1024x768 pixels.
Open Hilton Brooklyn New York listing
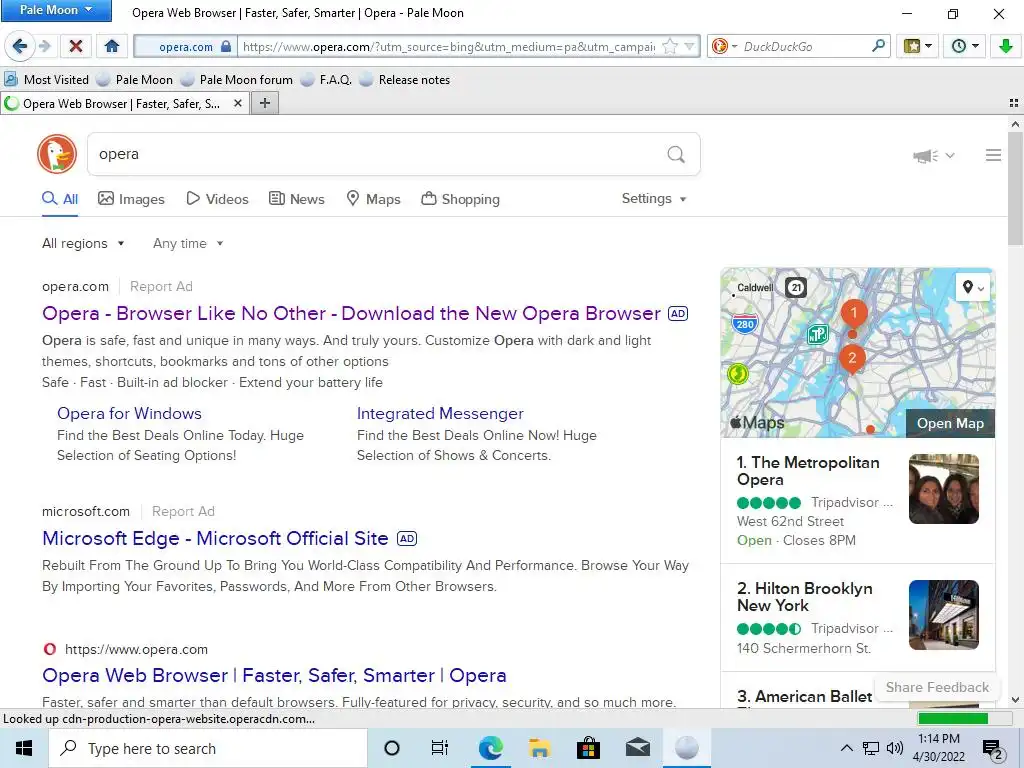coord(805,597)
